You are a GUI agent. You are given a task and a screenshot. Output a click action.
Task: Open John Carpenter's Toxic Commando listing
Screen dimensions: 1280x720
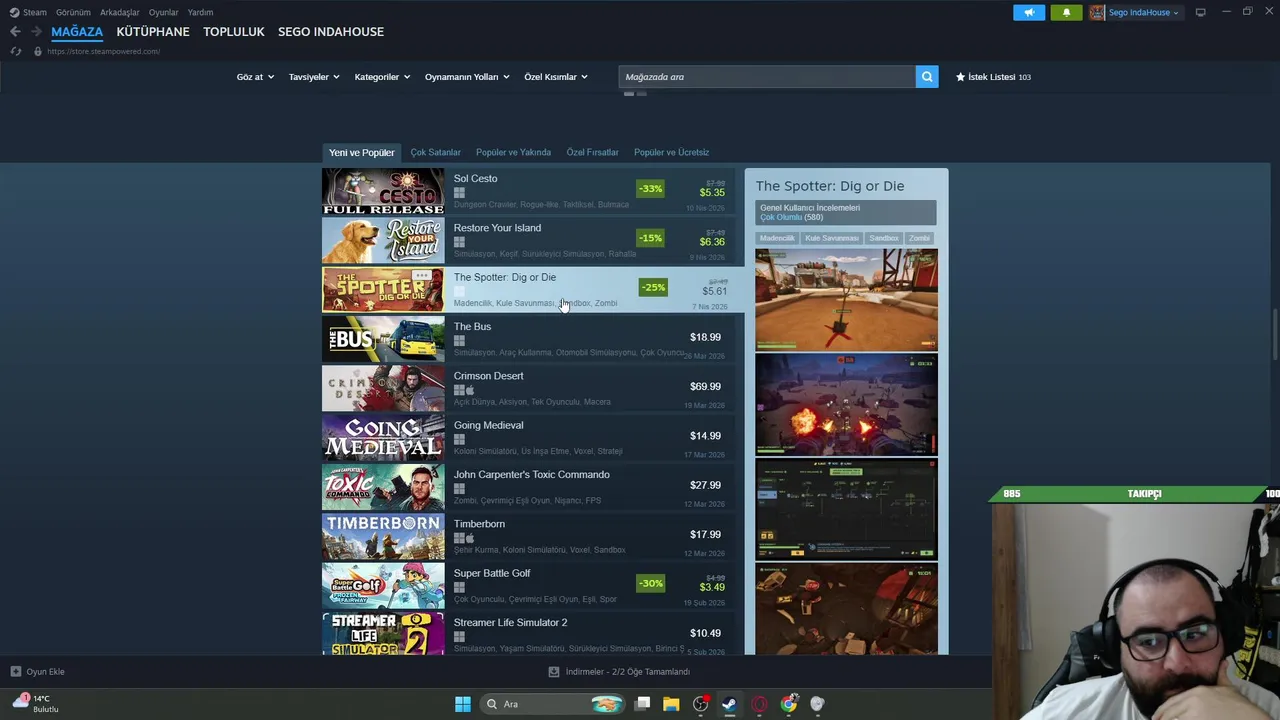click(528, 487)
